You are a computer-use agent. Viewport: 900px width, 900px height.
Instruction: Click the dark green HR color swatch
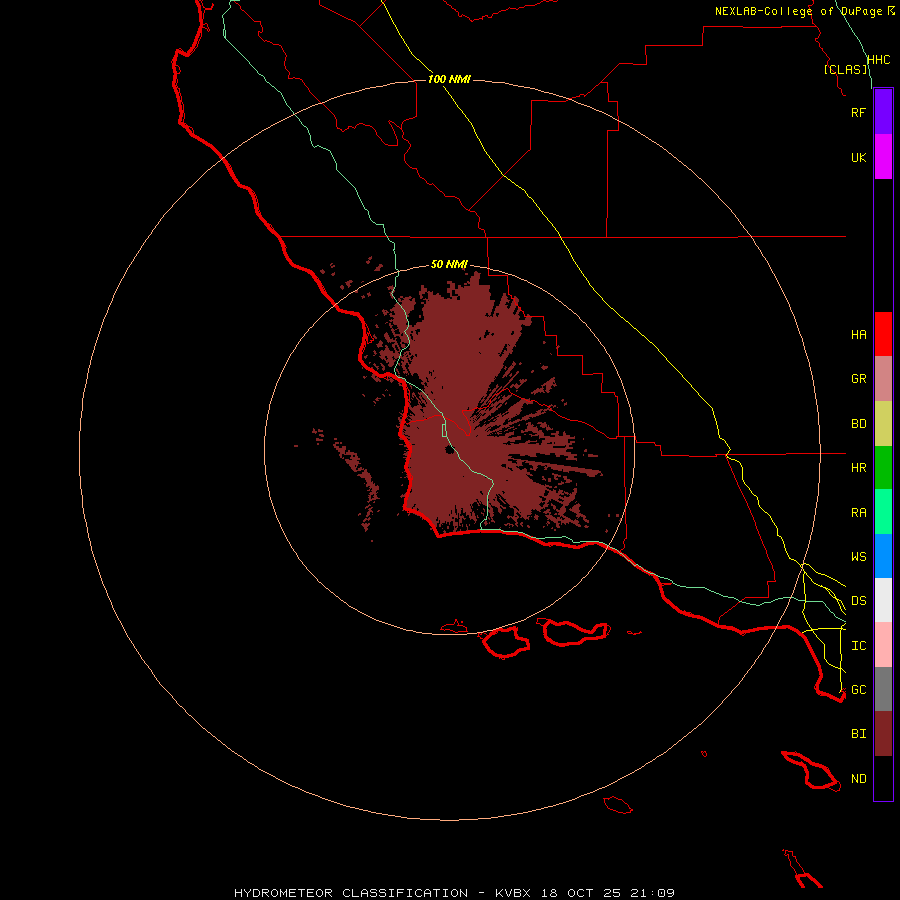(883, 468)
